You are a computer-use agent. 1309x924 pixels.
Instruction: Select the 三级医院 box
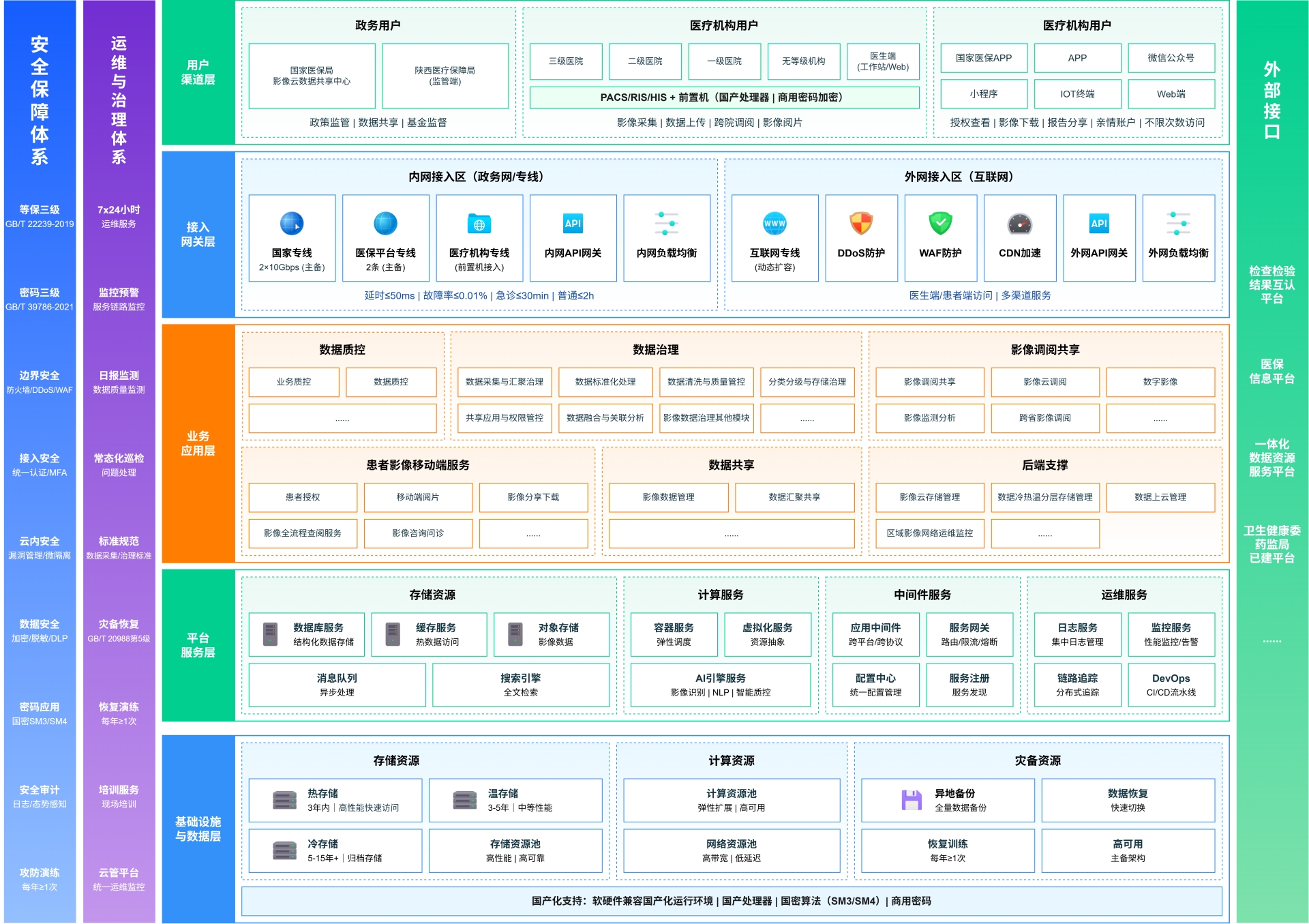click(566, 61)
